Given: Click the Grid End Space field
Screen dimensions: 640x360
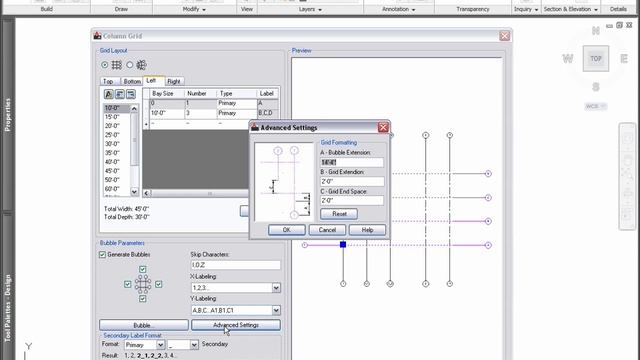Looking at the screenshot, I should point(352,200).
